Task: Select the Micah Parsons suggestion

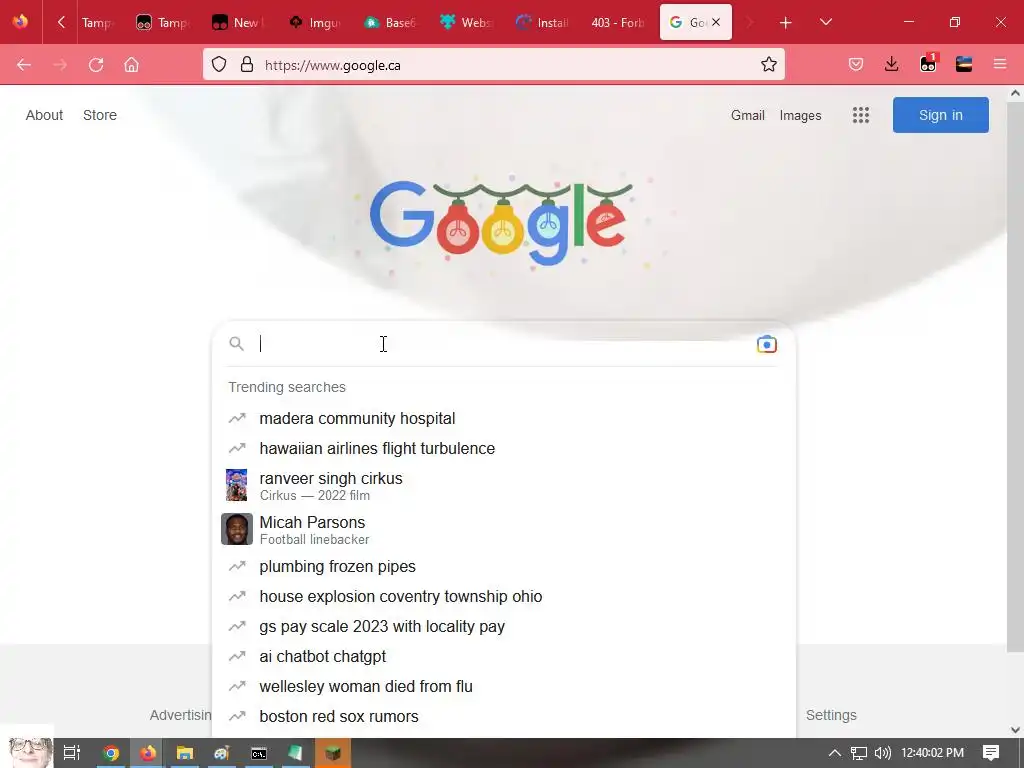Action: pos(504,530)
